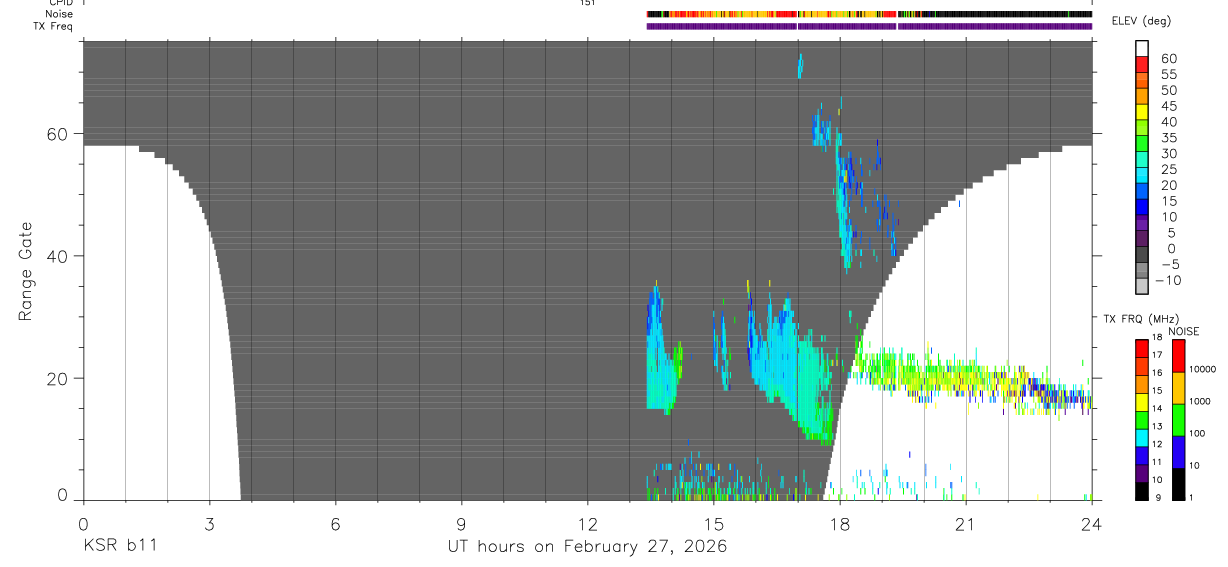This screenshot has width=1228, height=567.
Task: Select the yellow segment of the TX FRQ bar
Action: coord(1142,401)
